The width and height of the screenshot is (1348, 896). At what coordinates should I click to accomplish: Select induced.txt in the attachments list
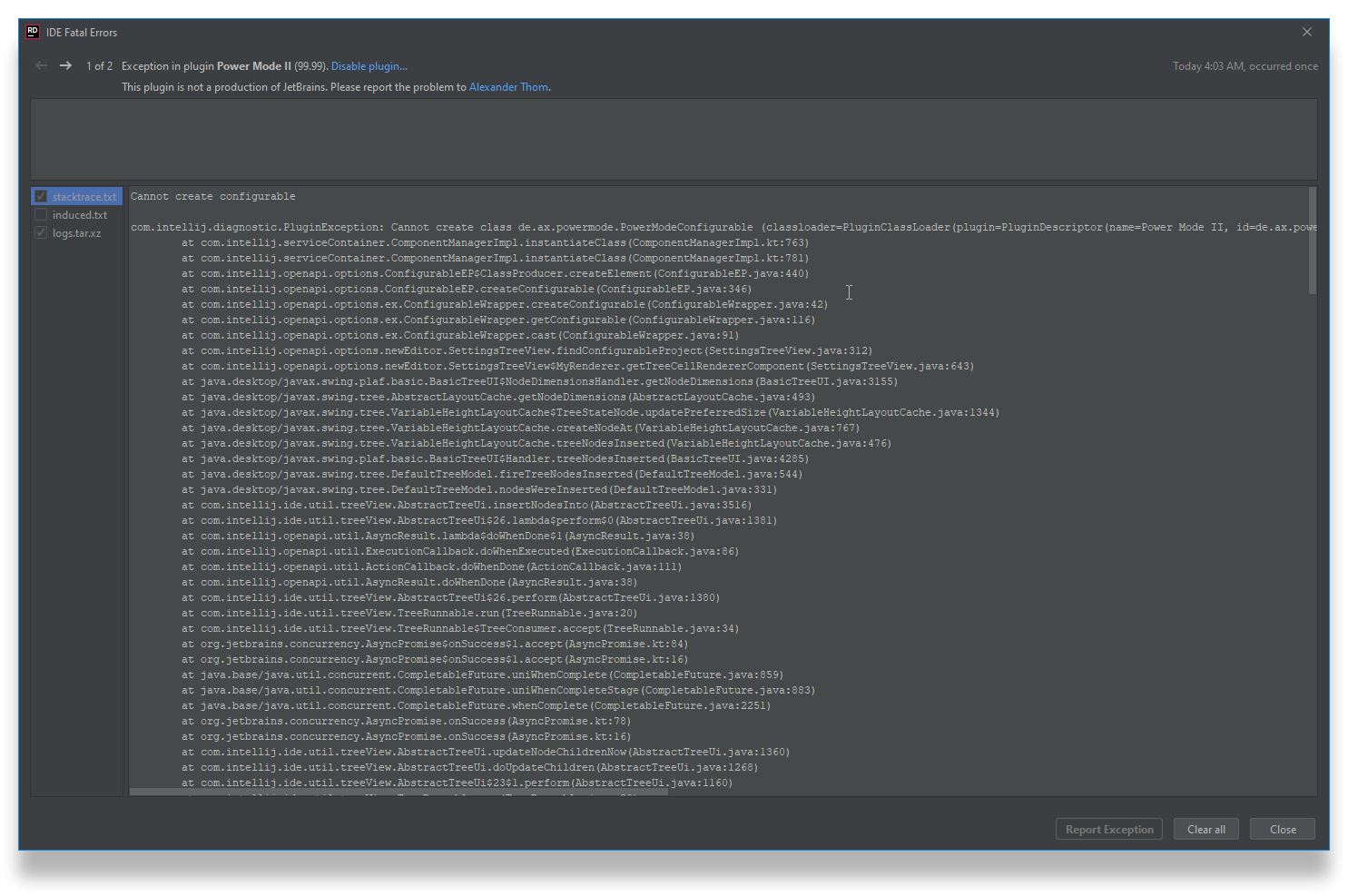80,214
